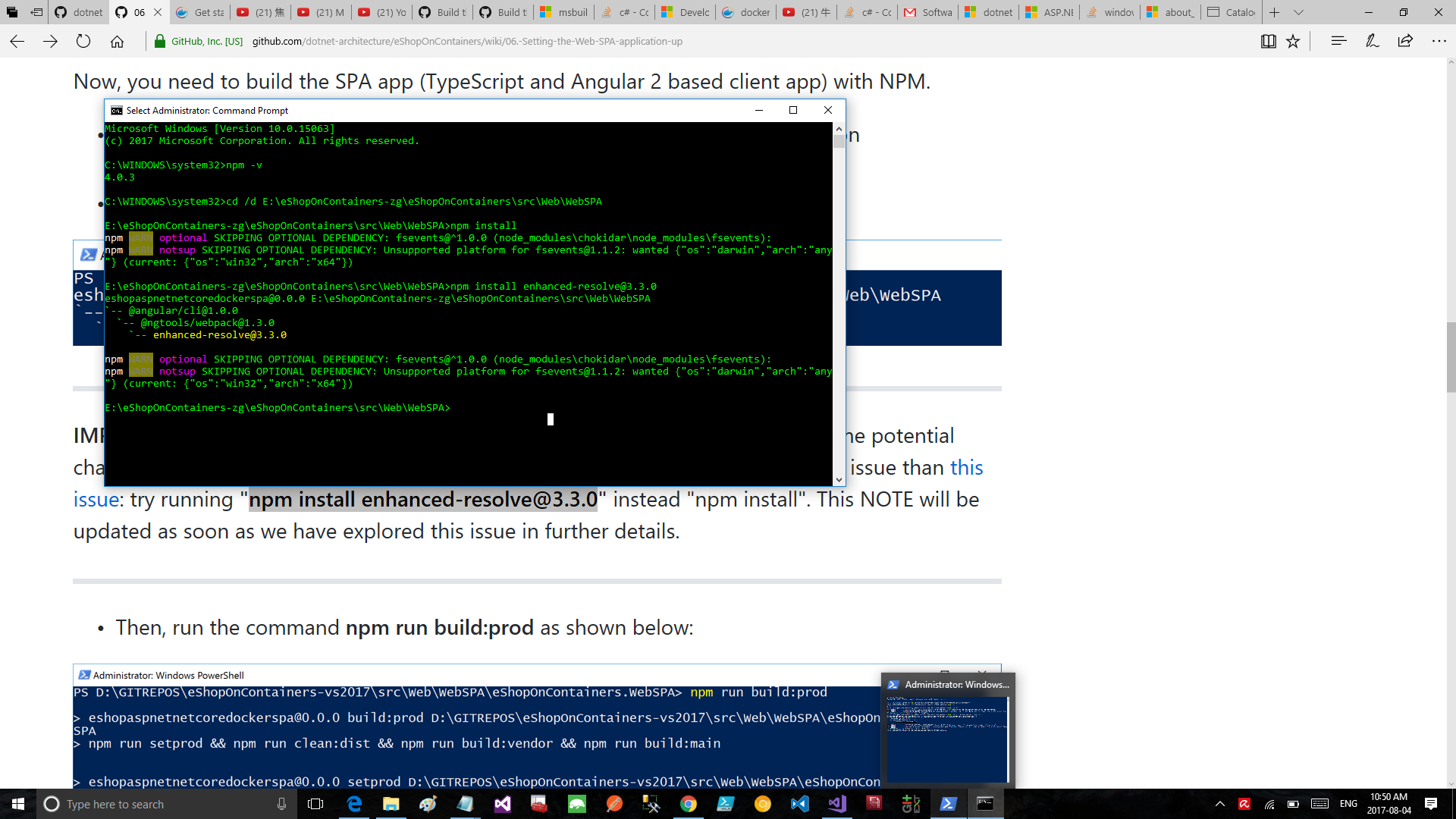Viewport: 1456px width, 819px height.
Task: Refresh the current GitHub wiki page
Action: pos(83,41)
